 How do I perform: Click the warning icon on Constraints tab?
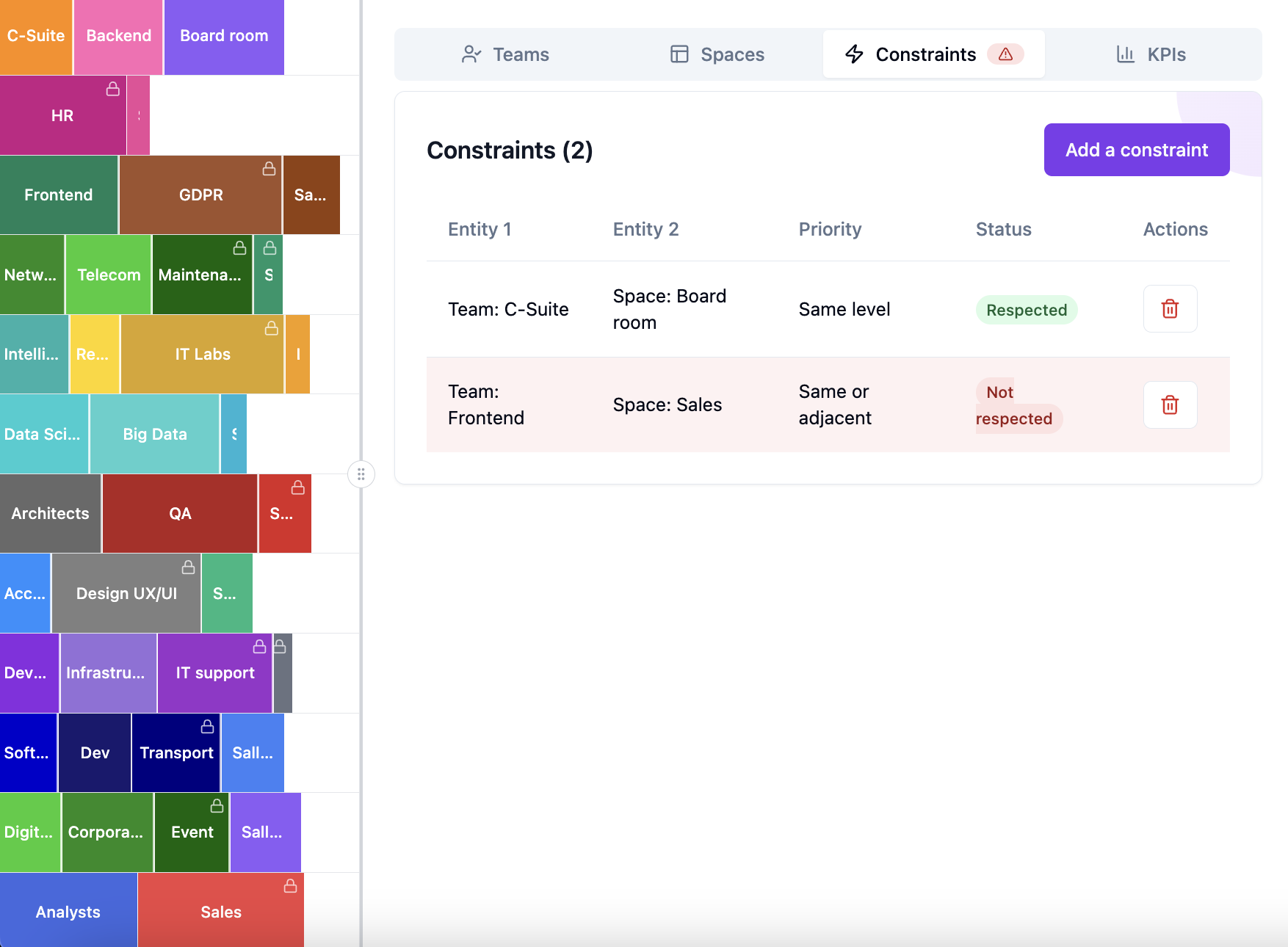click(x=1005, y=54)
